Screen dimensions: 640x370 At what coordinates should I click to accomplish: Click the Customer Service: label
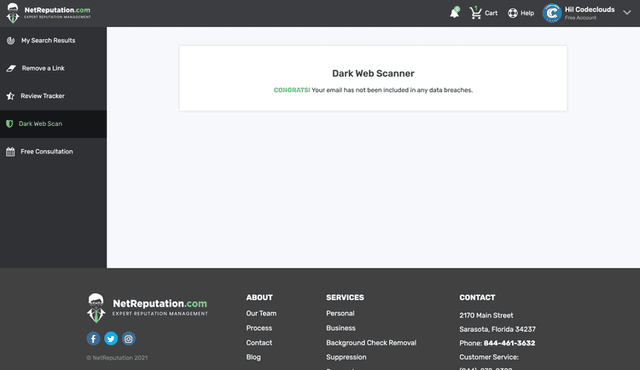pos(489,357)
